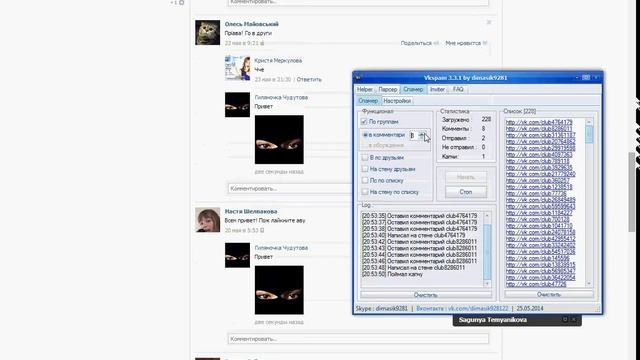
Task: Clear the Список with its Очистить button
Action: [549, 294]
